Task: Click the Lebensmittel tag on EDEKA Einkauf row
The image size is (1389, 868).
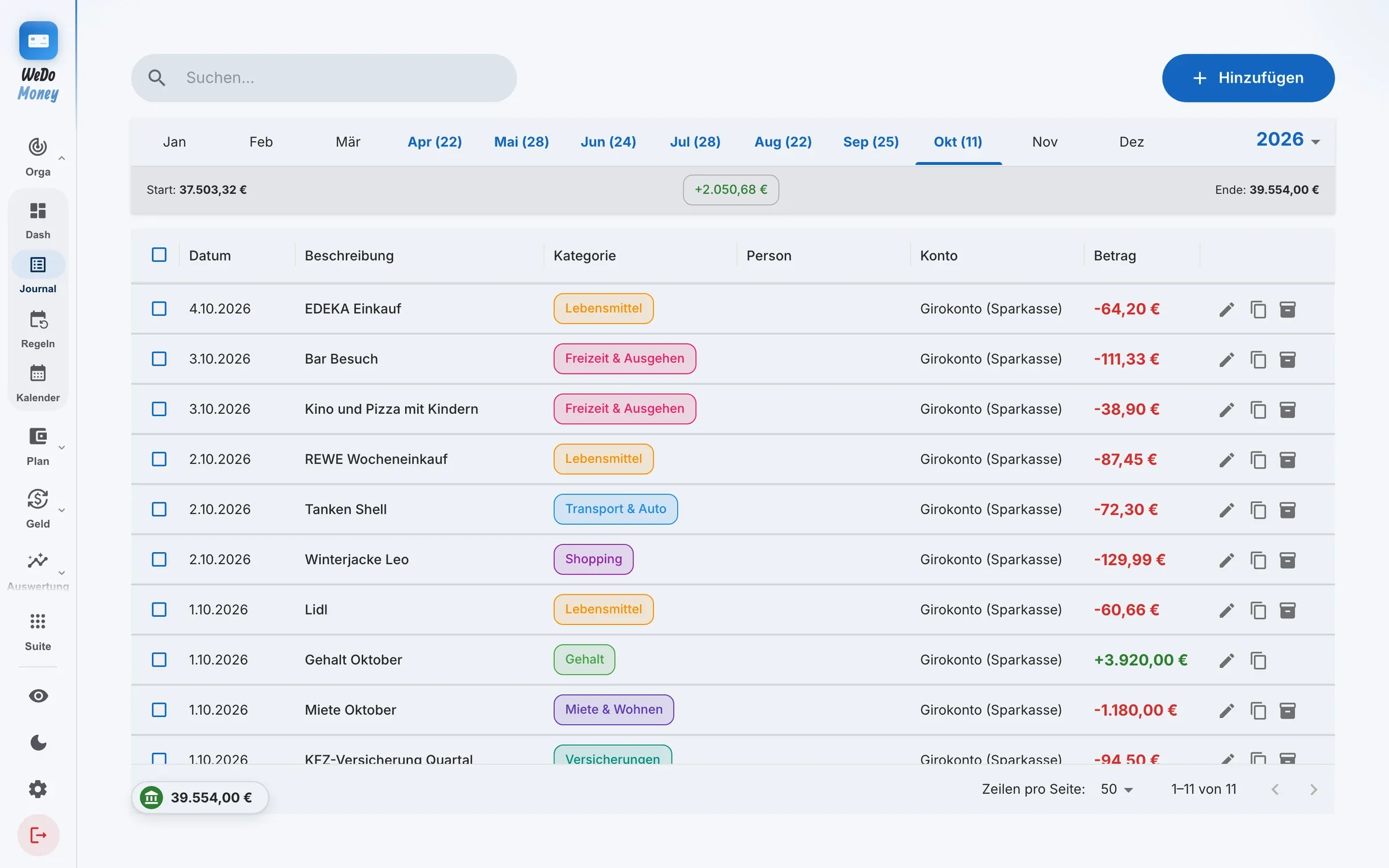Action: [x=604, y=308]
